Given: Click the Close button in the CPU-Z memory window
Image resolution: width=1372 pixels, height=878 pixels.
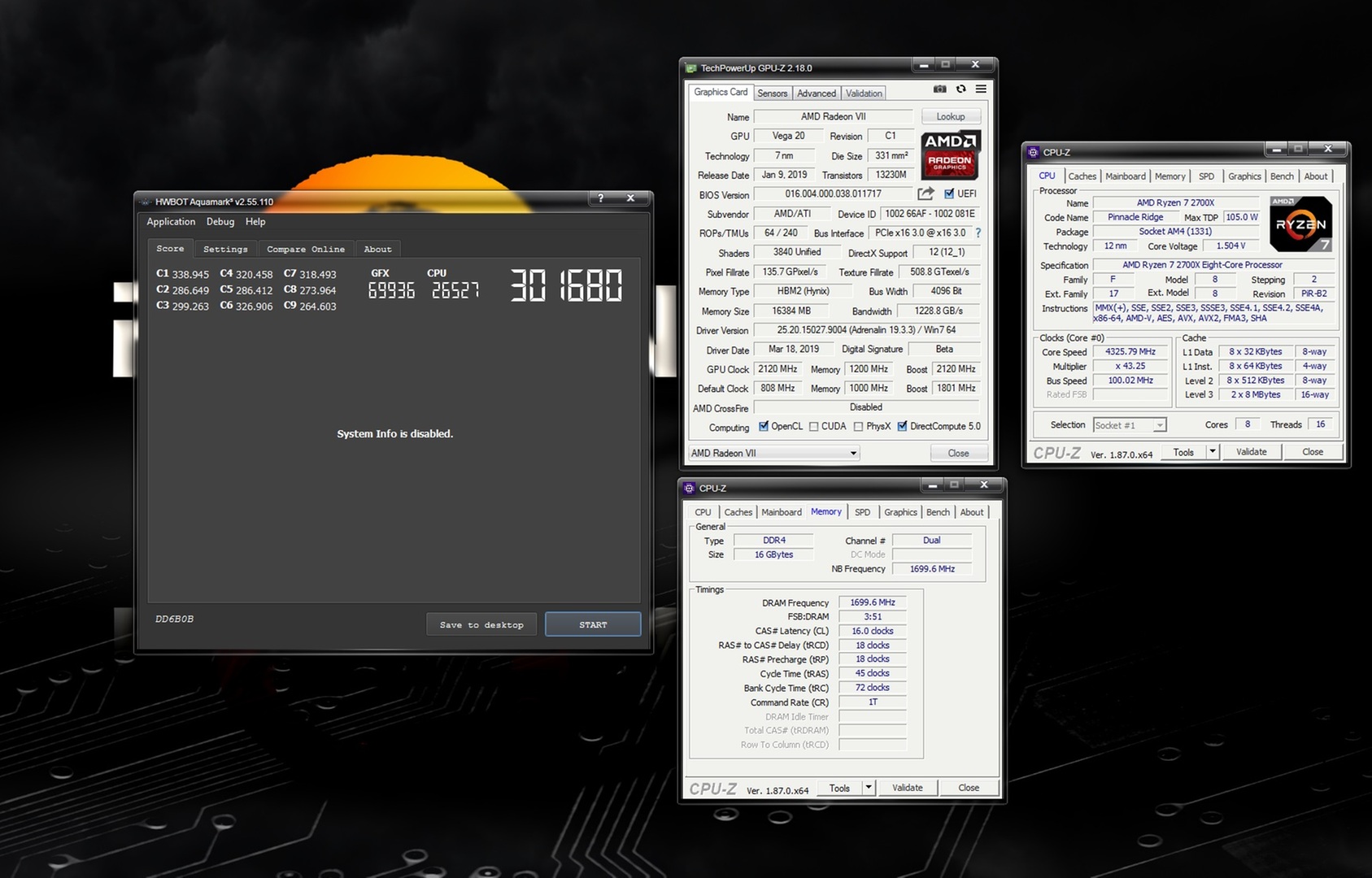Looking at the screenshot, I should coord(969,788).
